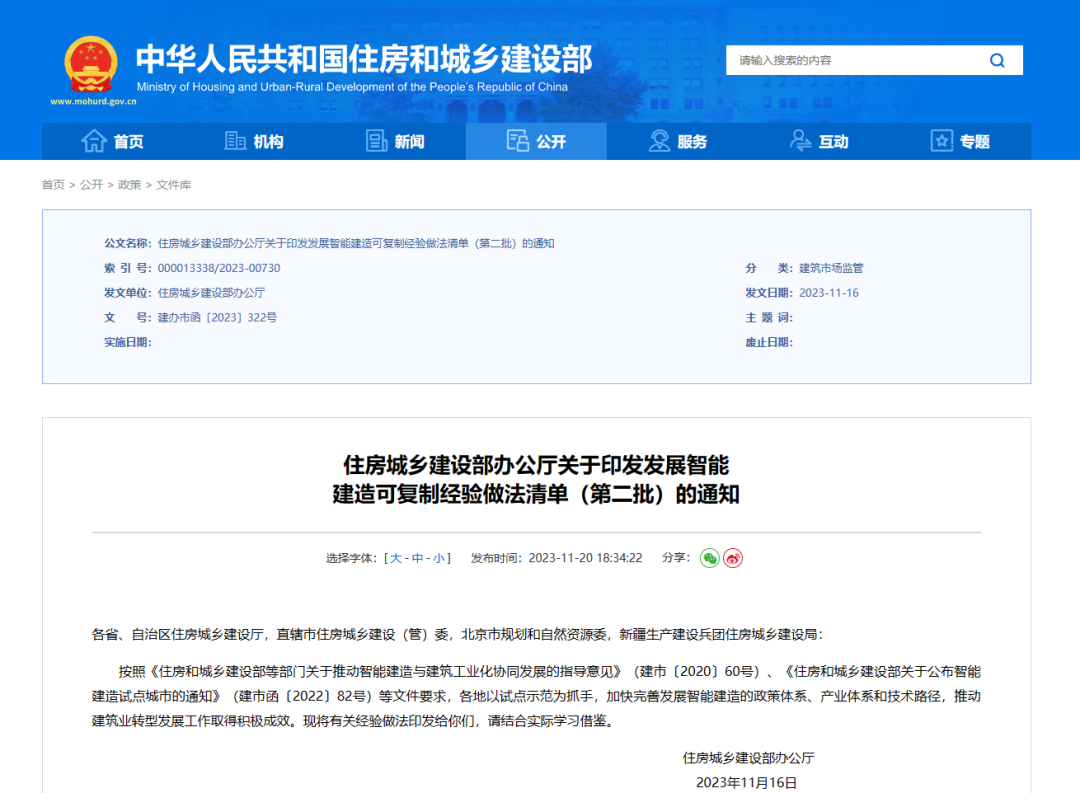Click the www.mohurd.gov.cn text under logo
Viewport: 1080px width, 793px height.
point(93,101)
